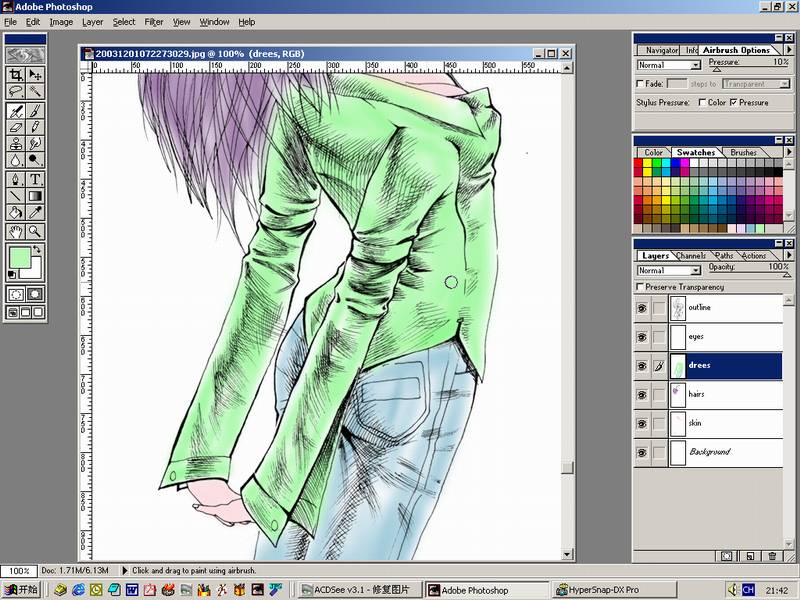This screenshot has height=600, width=800.
Task: Click the white background color box
Action: pyautogui.click(x=34, y=271)
